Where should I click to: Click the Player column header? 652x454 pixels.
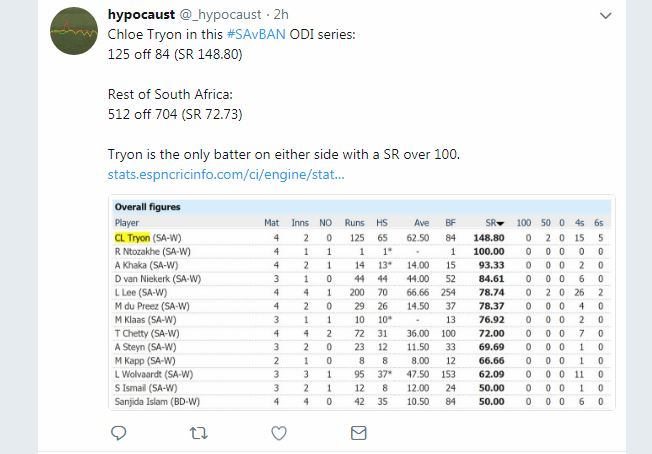127,222
